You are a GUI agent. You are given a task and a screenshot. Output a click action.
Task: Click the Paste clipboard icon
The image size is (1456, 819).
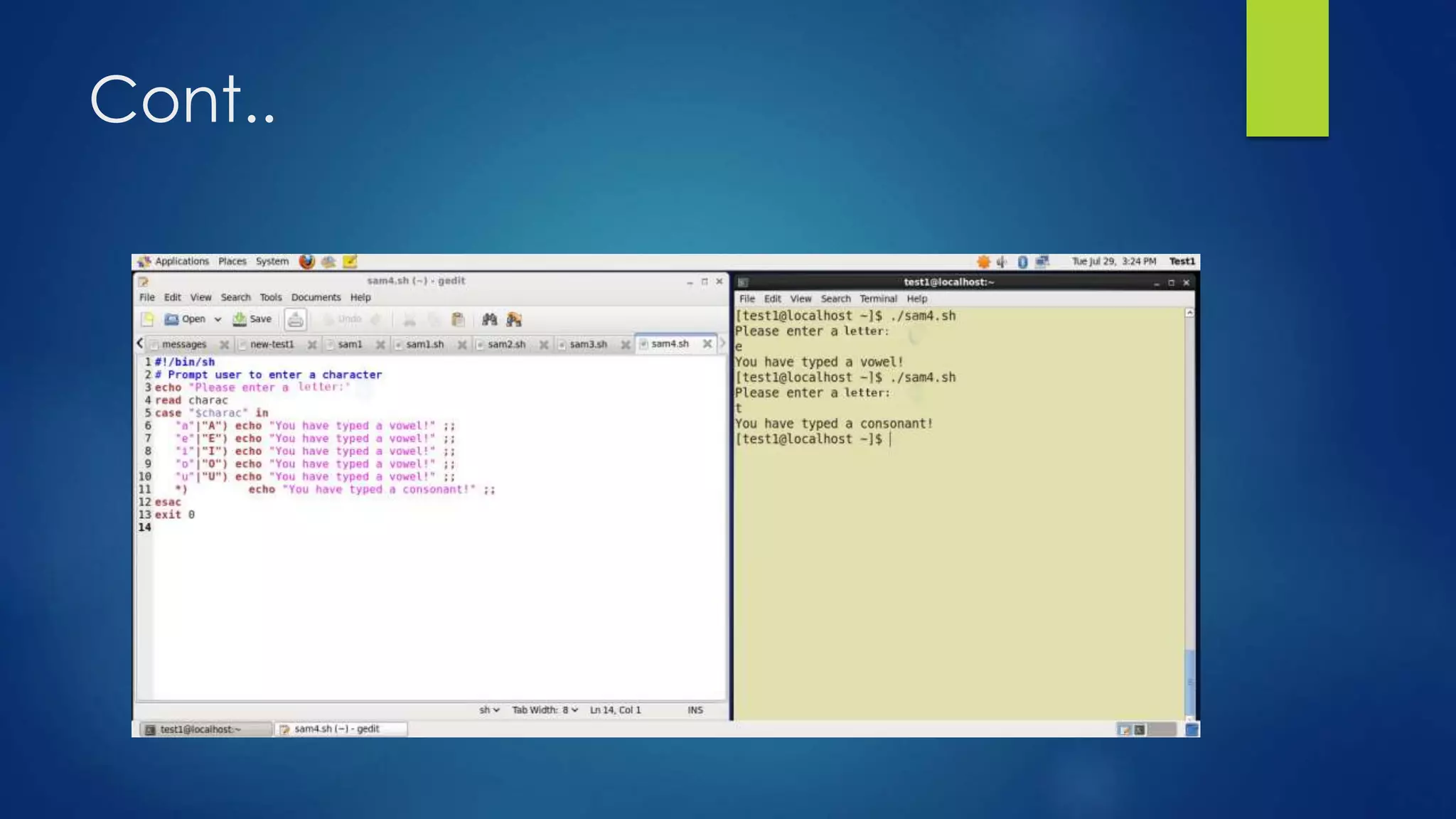458,319
